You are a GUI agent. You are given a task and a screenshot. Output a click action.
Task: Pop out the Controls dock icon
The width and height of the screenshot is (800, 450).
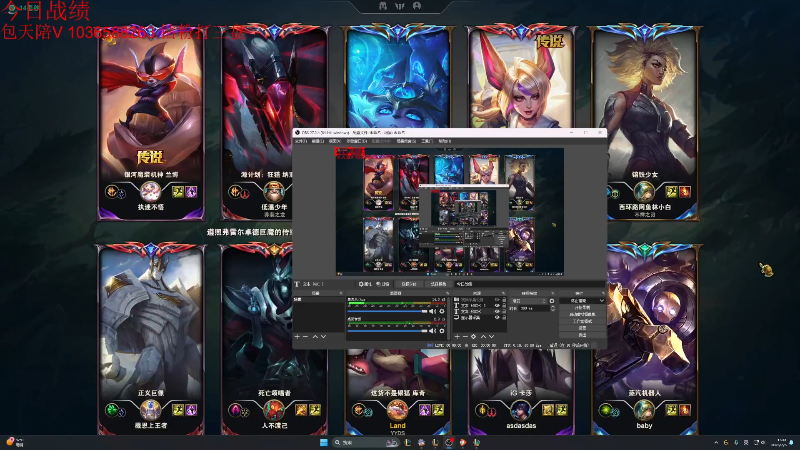pos(605,293)
